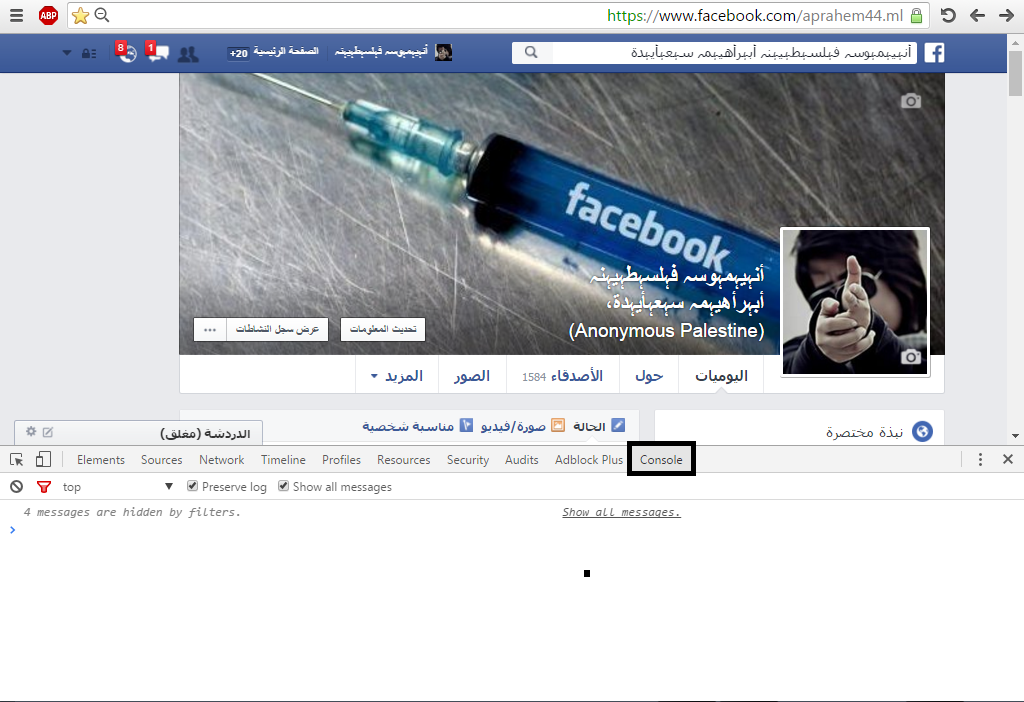Open DevTools three-dot customize menu

click(980, 460)
